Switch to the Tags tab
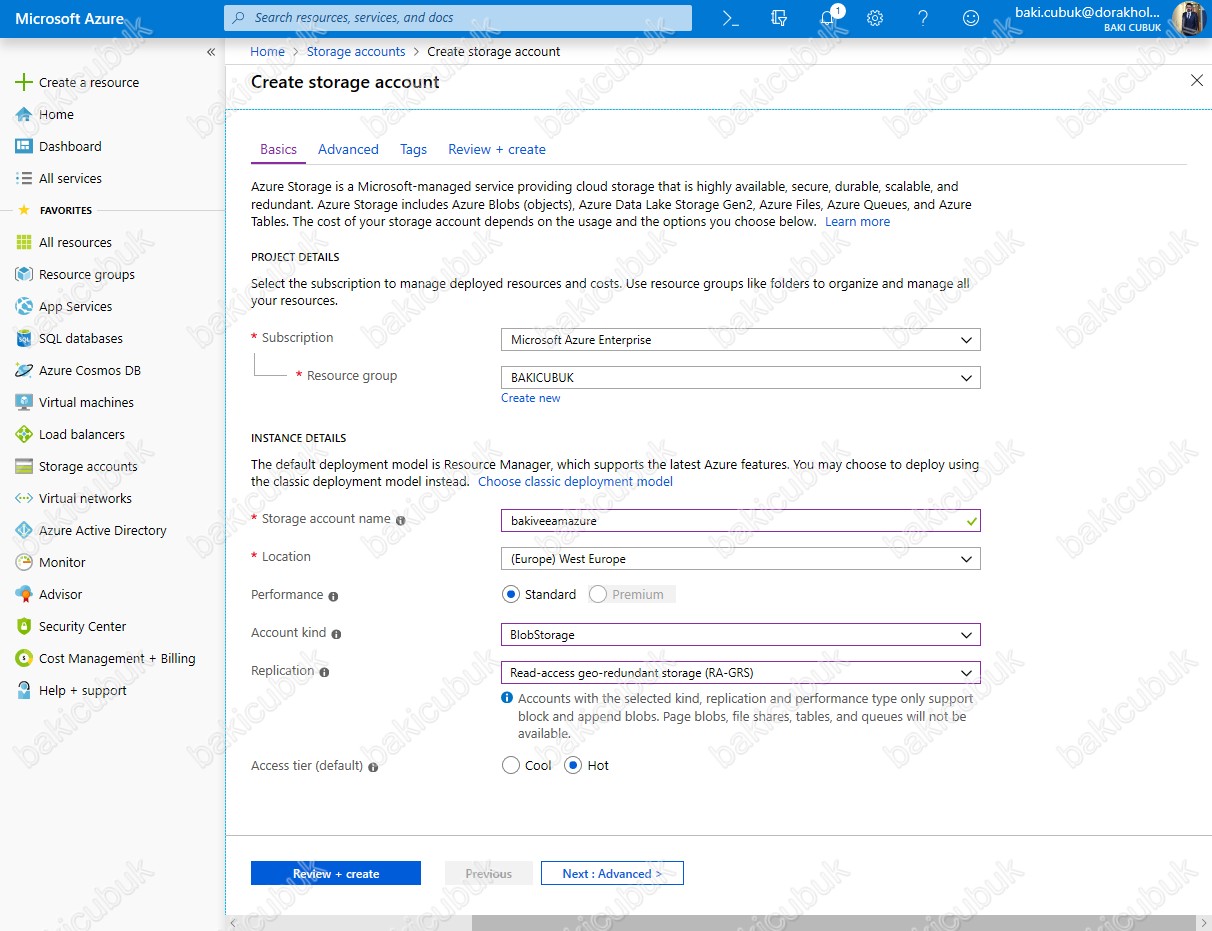The height and width of the screenshot is (931, 1212). click(413, 150)
